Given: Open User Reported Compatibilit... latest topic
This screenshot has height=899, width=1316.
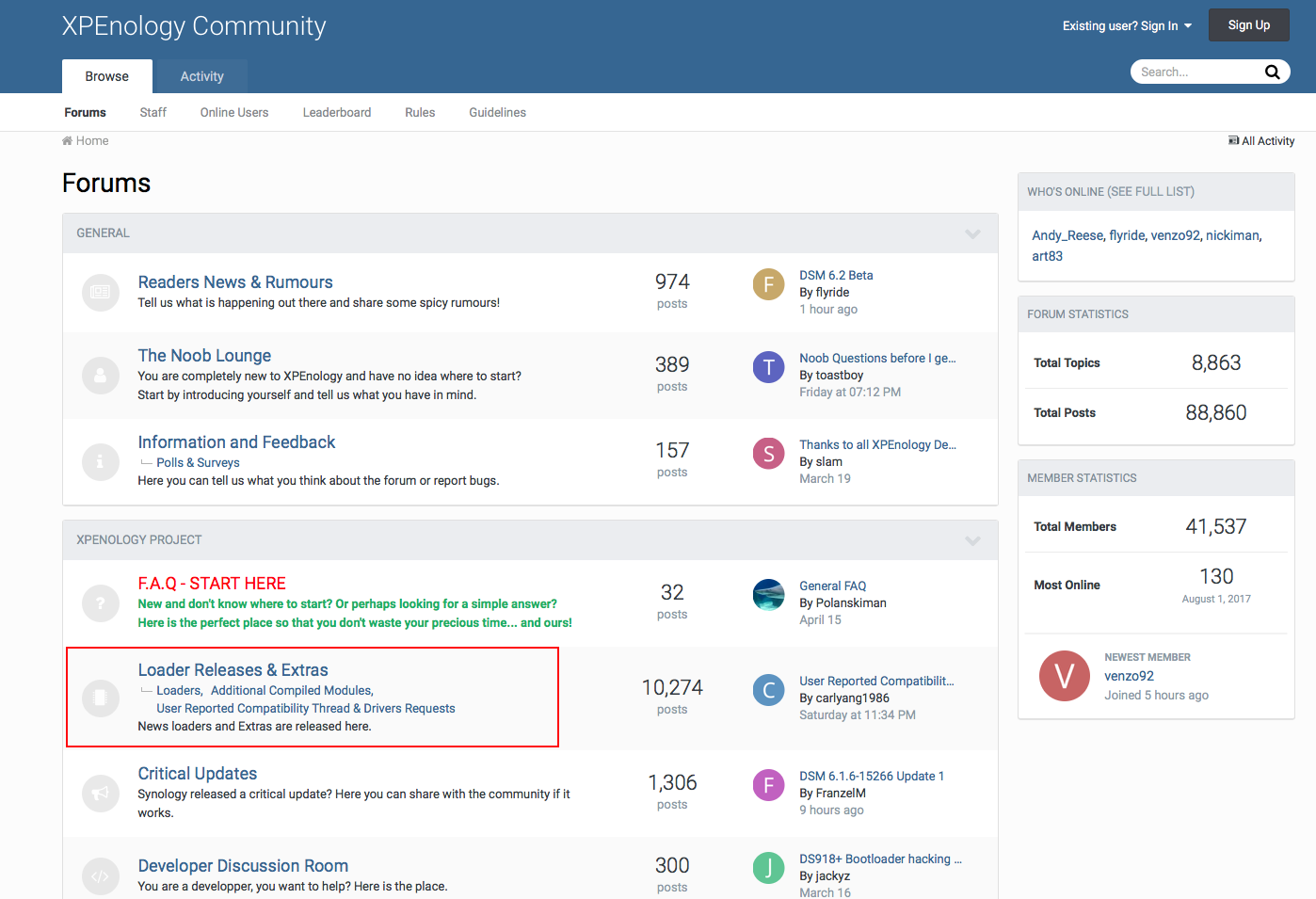Looking at the screenshot, I should 876,682.
